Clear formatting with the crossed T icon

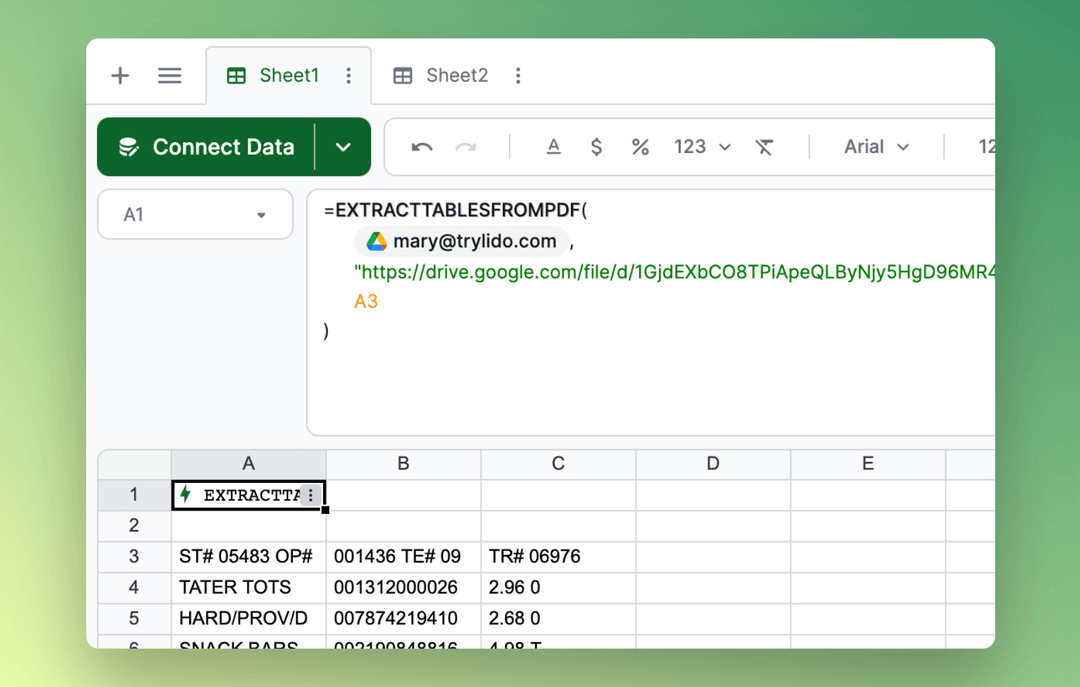coord(764,147)
